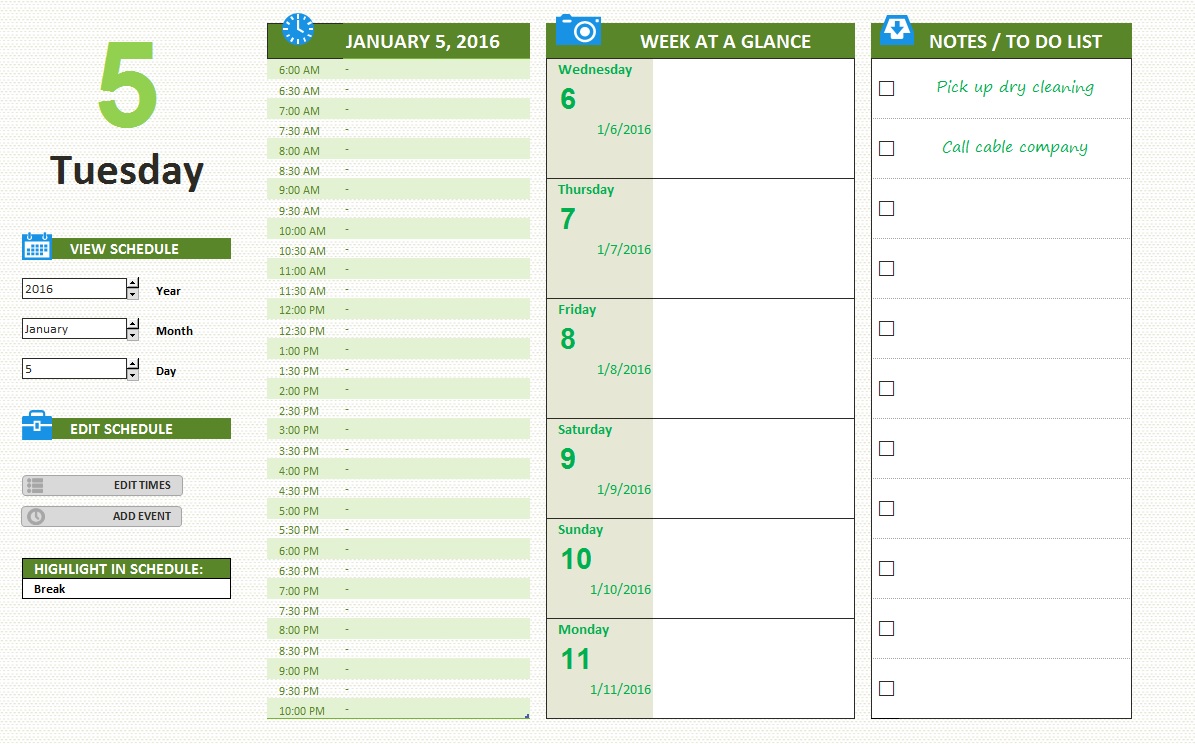The width and height of the screenshot is (1195, 744).
Task: Decrease the Month spinner value
Action: [133, 335]
